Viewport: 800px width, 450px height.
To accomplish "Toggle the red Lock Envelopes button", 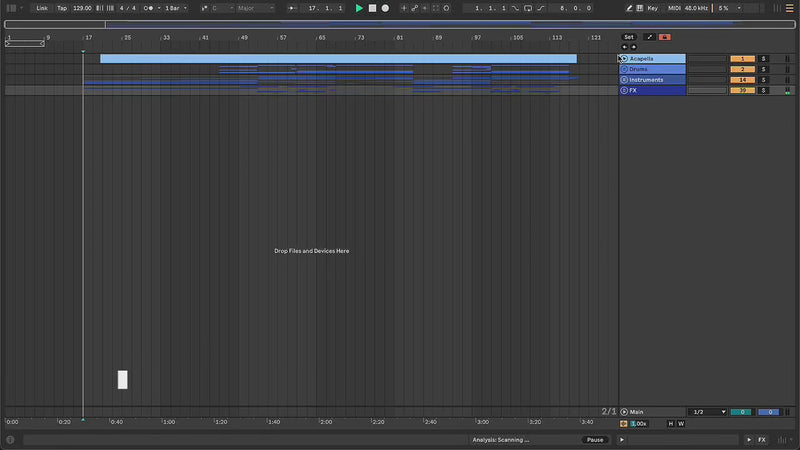I will [x=665, y=37].
